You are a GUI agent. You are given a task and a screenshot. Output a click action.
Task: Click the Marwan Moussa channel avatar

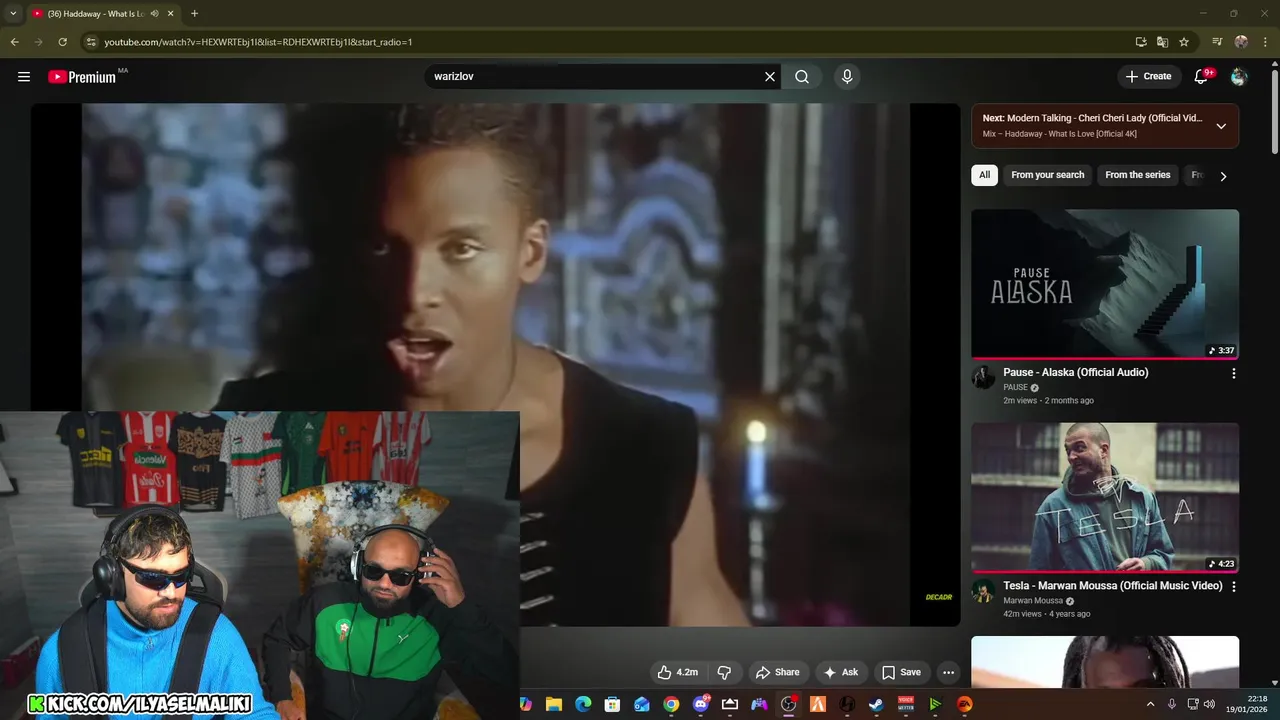984,590
